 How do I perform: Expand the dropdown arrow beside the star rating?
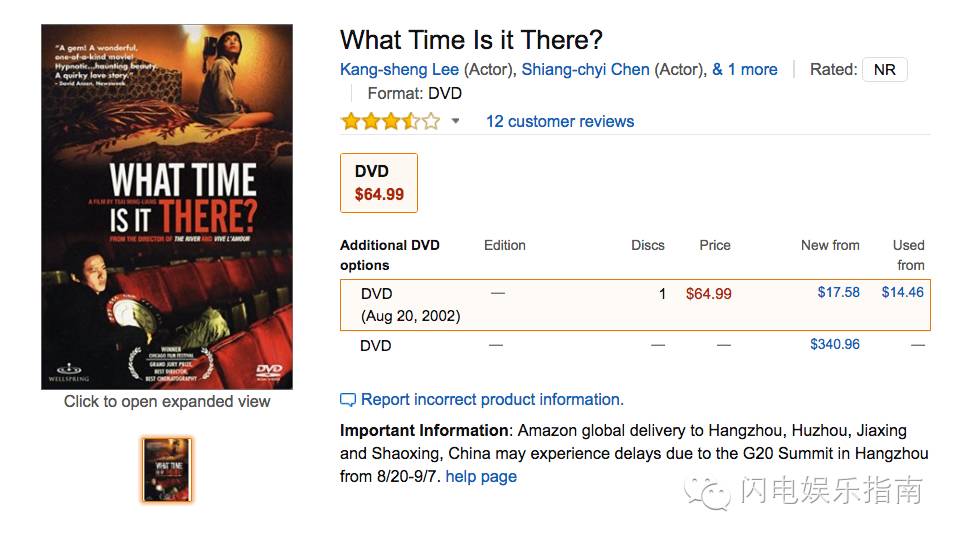[456, 122]
